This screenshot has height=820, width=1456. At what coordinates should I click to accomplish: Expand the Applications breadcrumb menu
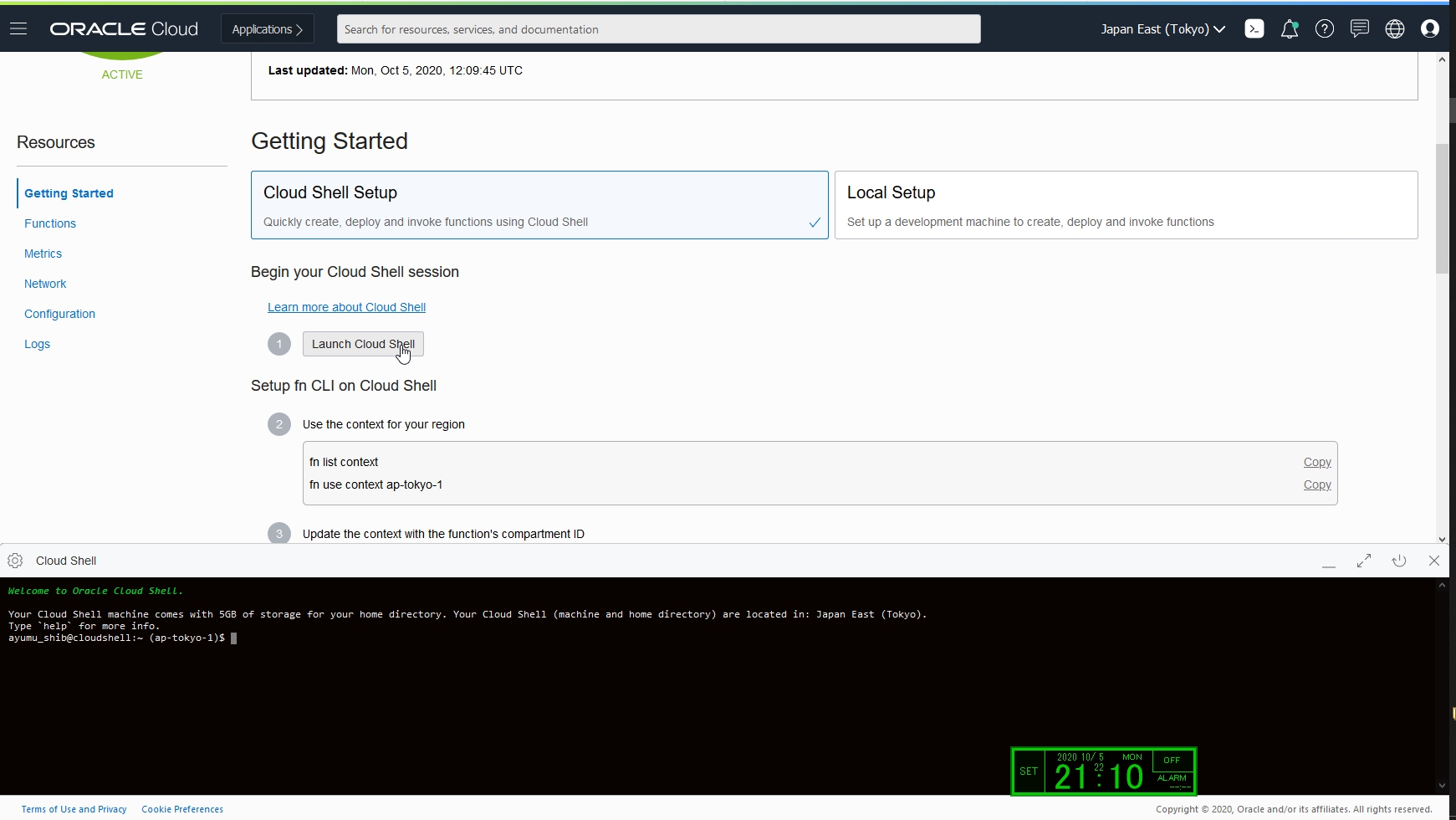tap(268, 29)
